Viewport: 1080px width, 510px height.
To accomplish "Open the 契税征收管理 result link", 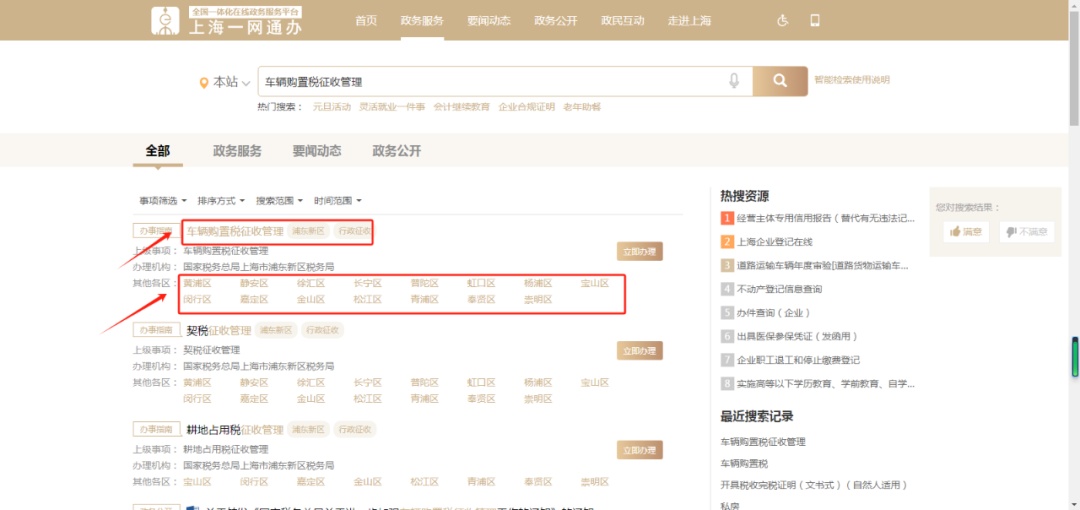I will pyautogui.click(x=218, y=330).
